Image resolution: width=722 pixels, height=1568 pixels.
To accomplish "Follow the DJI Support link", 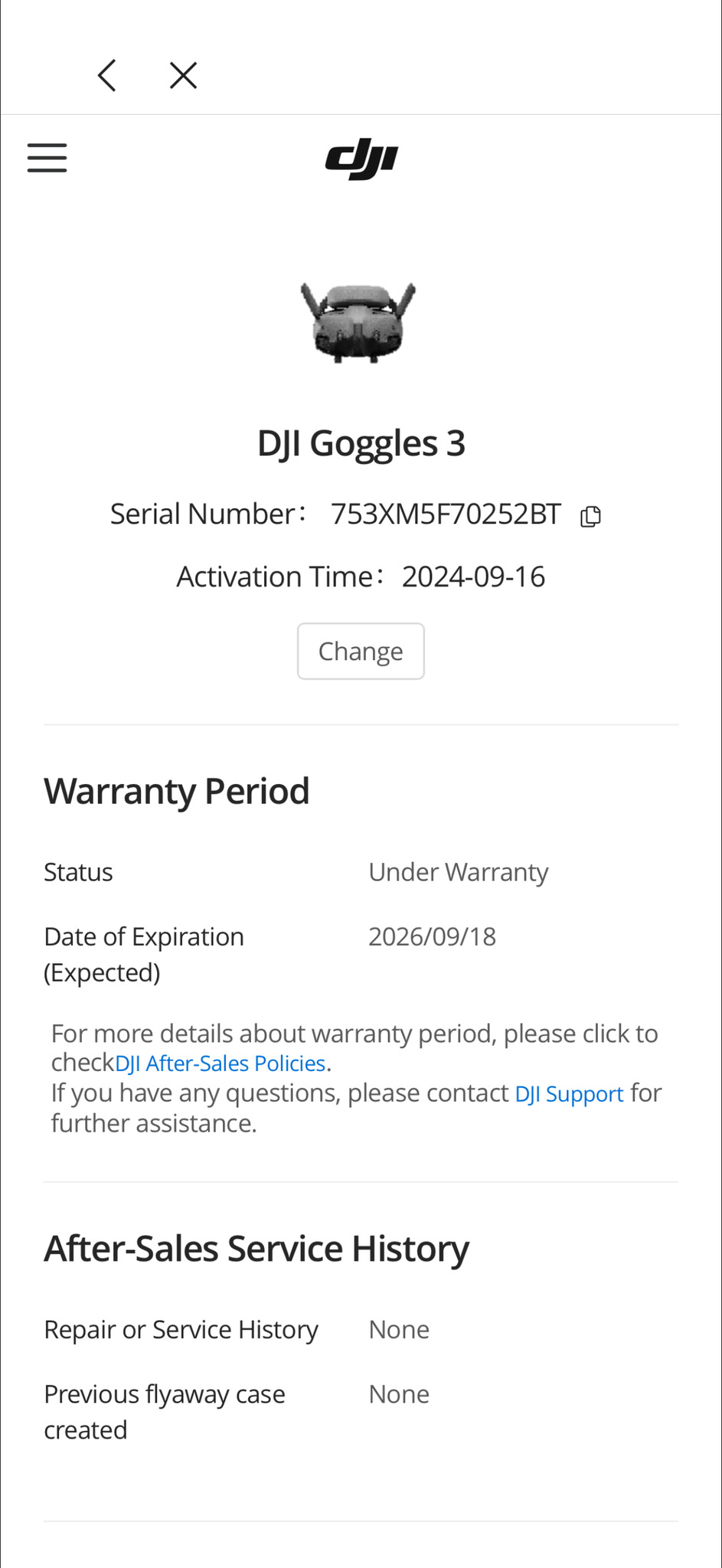I will (569, 1094).
